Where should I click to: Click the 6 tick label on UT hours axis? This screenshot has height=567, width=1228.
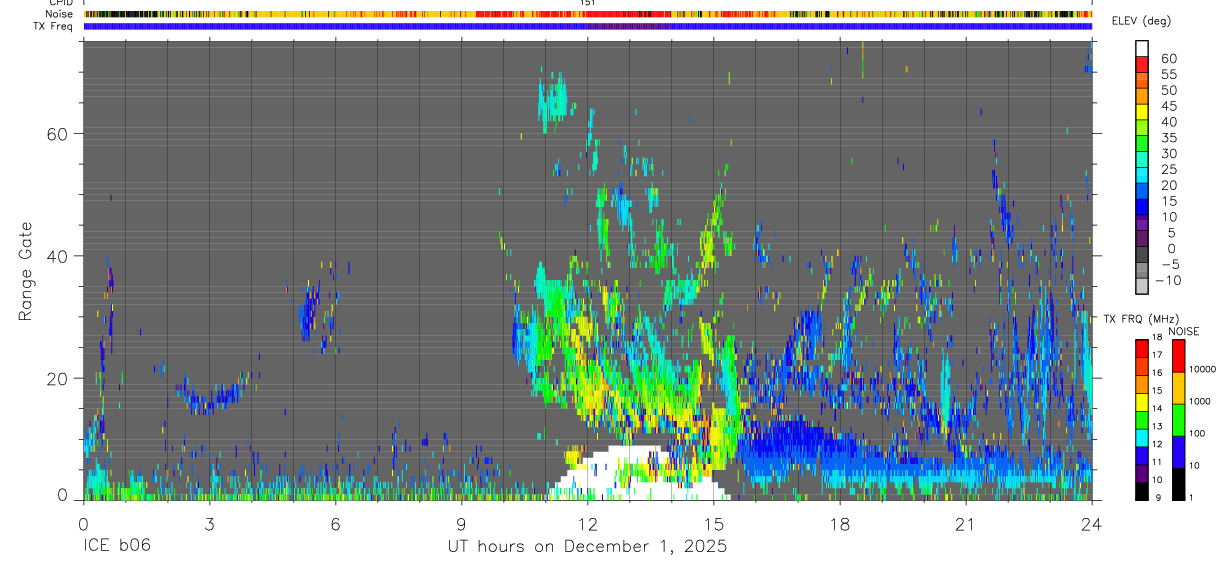point(335,524)
